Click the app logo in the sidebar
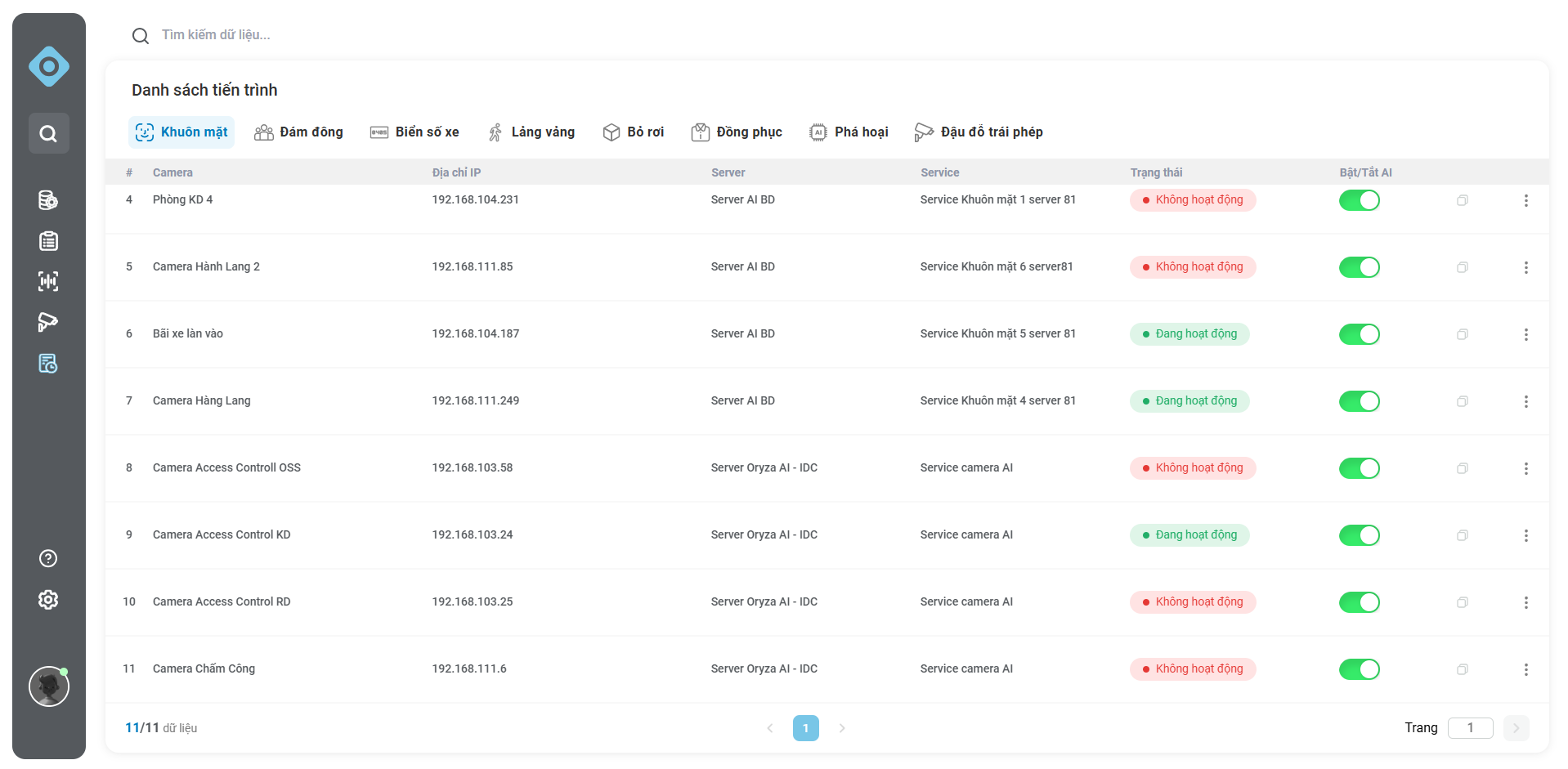Viewport: 1568px width, 769px height. tap(49, 66)
